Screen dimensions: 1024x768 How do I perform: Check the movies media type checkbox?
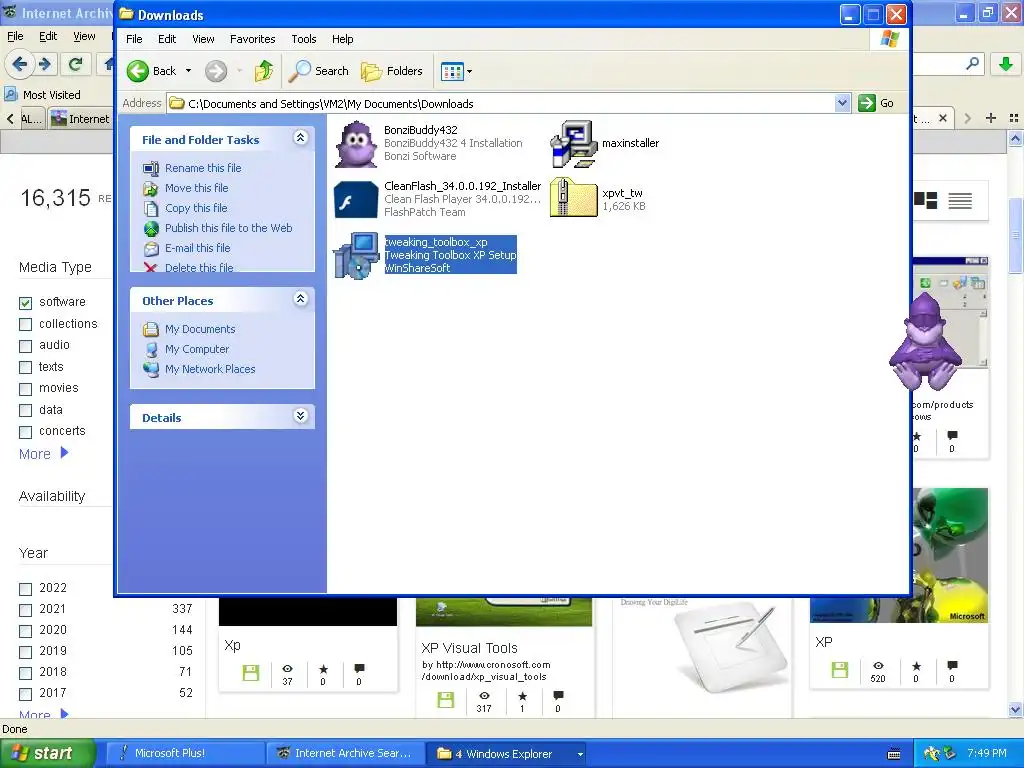pos(25,389)
